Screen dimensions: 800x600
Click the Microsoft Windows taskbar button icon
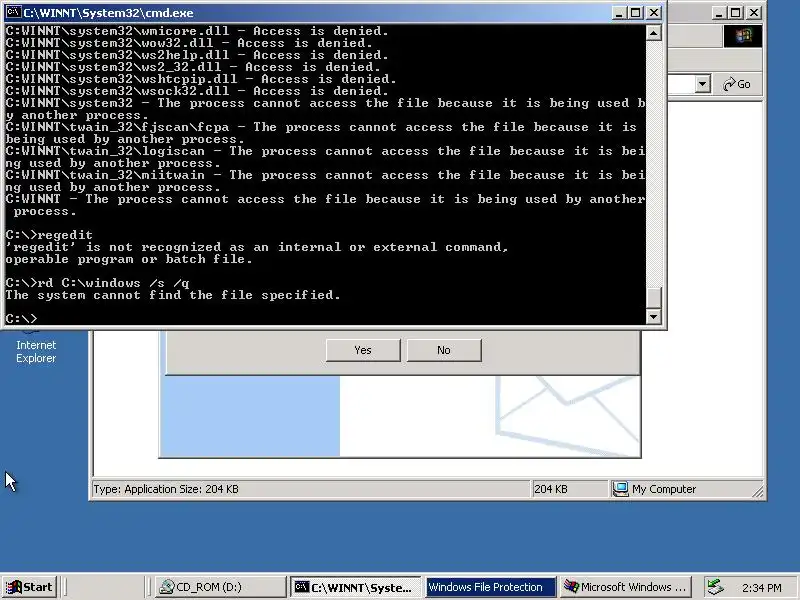(571, 587)
